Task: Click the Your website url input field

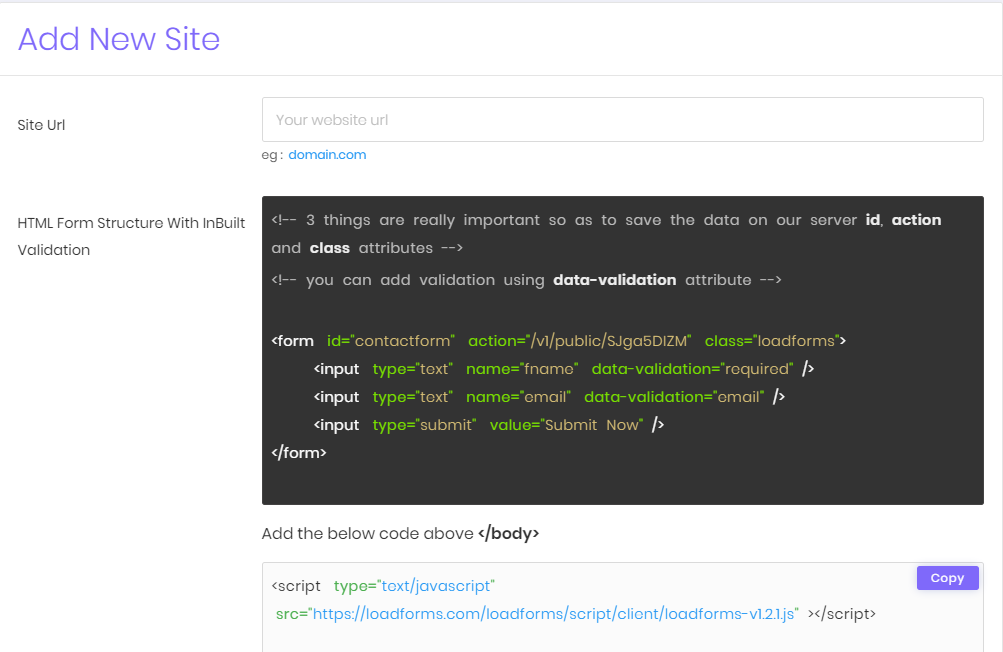Action: pyautogui.click(x=620, y=119)
